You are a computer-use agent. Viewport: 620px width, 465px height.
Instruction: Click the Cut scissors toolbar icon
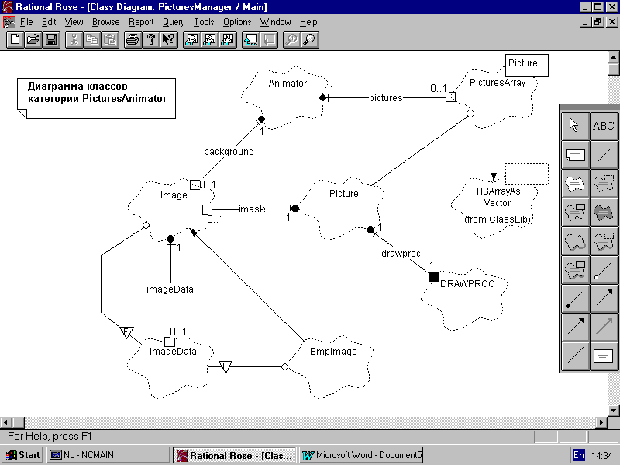[x=74, y=40]
